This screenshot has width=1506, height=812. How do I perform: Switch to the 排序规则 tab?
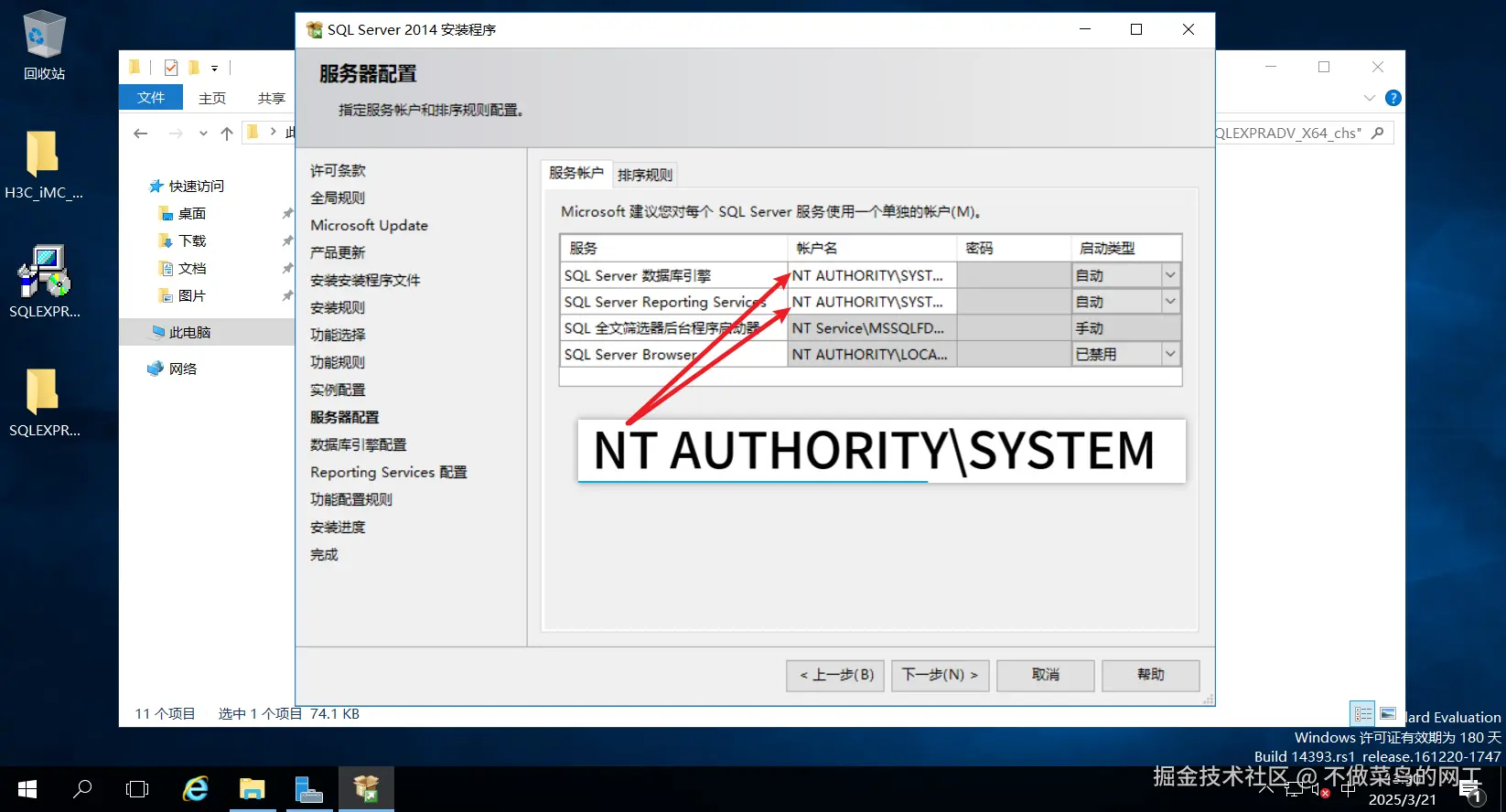coord(645,175)
